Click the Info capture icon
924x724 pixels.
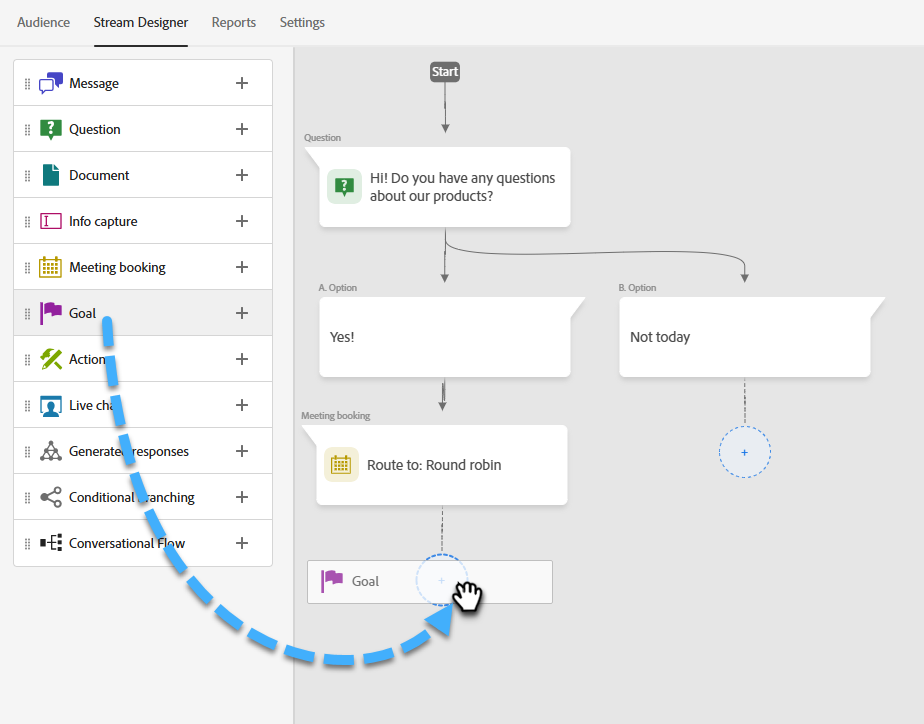click(x=51, y=221)
